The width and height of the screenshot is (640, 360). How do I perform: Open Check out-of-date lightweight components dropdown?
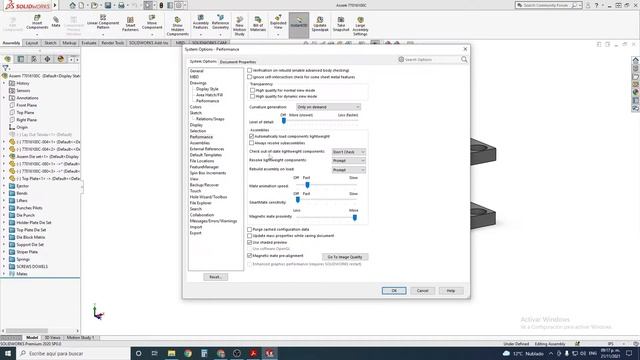349,152
